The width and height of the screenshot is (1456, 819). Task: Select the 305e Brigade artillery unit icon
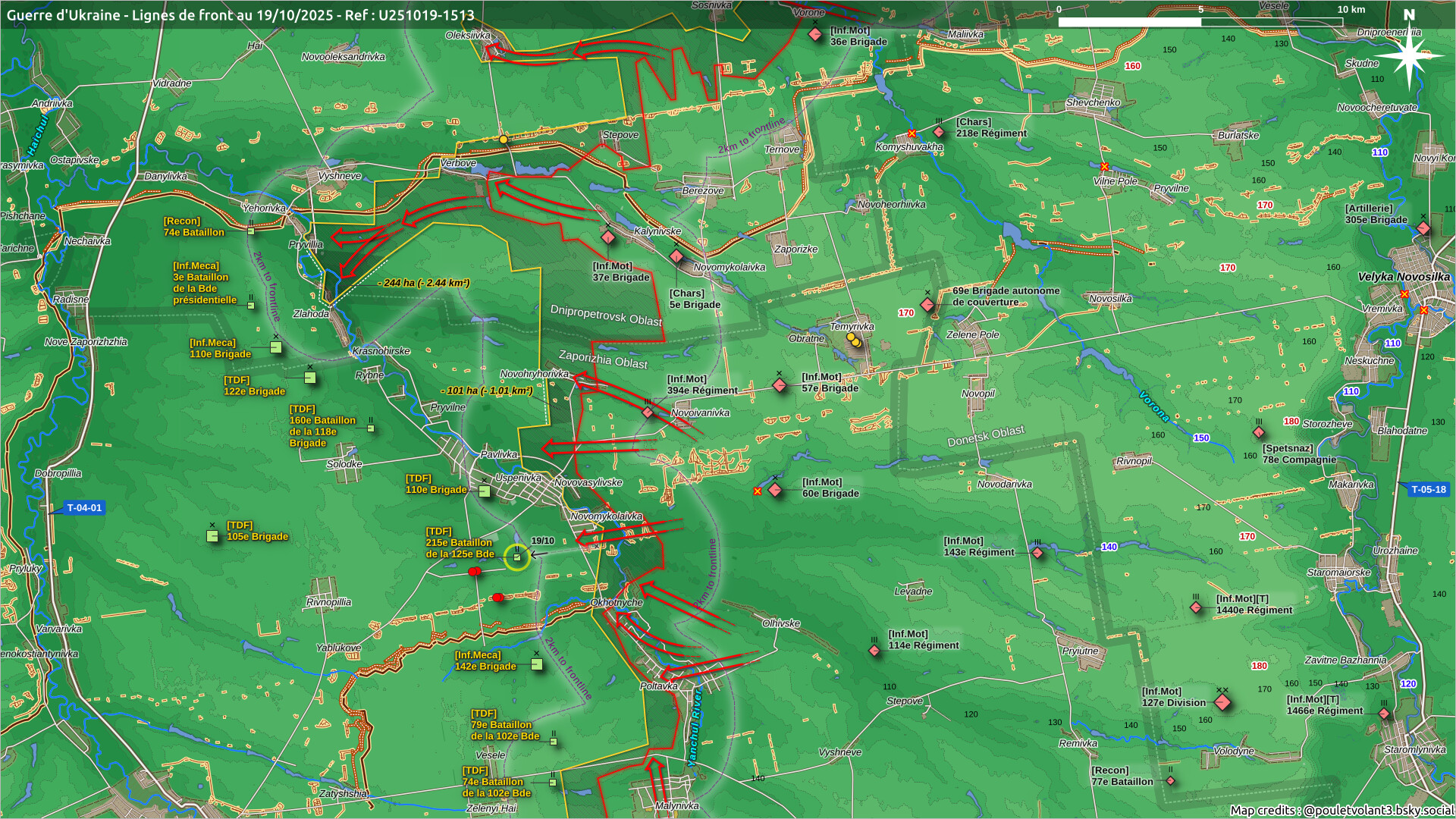pos(1423,228)
